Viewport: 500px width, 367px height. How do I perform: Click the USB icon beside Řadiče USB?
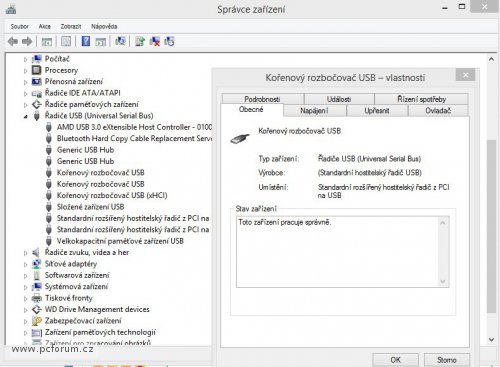pyautogui.click(x=37, y=116)
